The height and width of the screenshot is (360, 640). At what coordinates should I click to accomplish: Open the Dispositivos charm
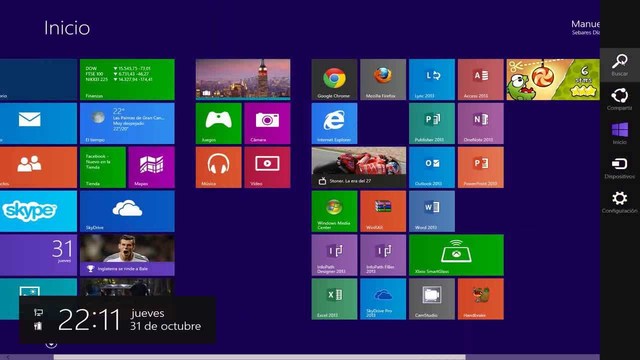pyautogui.click(x=620, y=168)
